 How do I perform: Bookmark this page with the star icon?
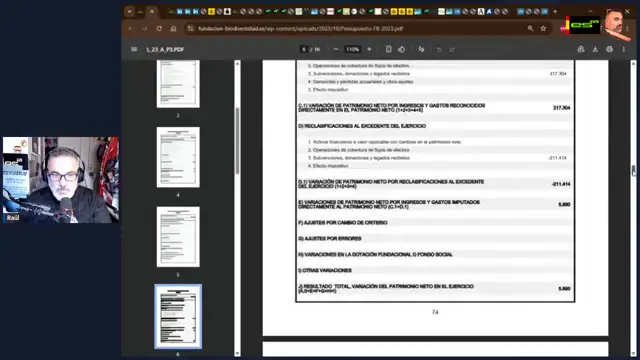click(x=543, y=29)
